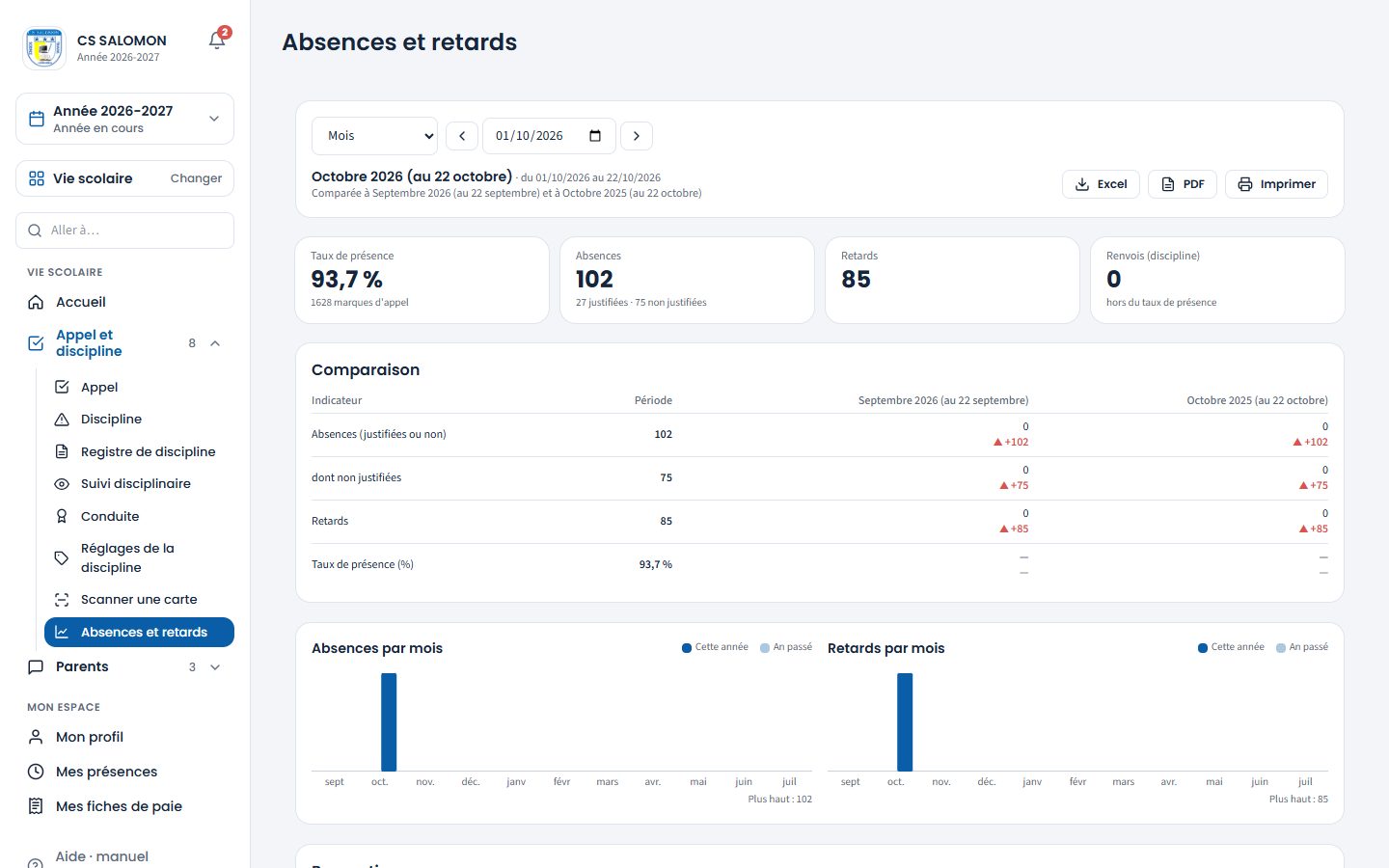Click the Absences 102 summary card
Screen dimensions: 1389x868
(x=687, y=280)
